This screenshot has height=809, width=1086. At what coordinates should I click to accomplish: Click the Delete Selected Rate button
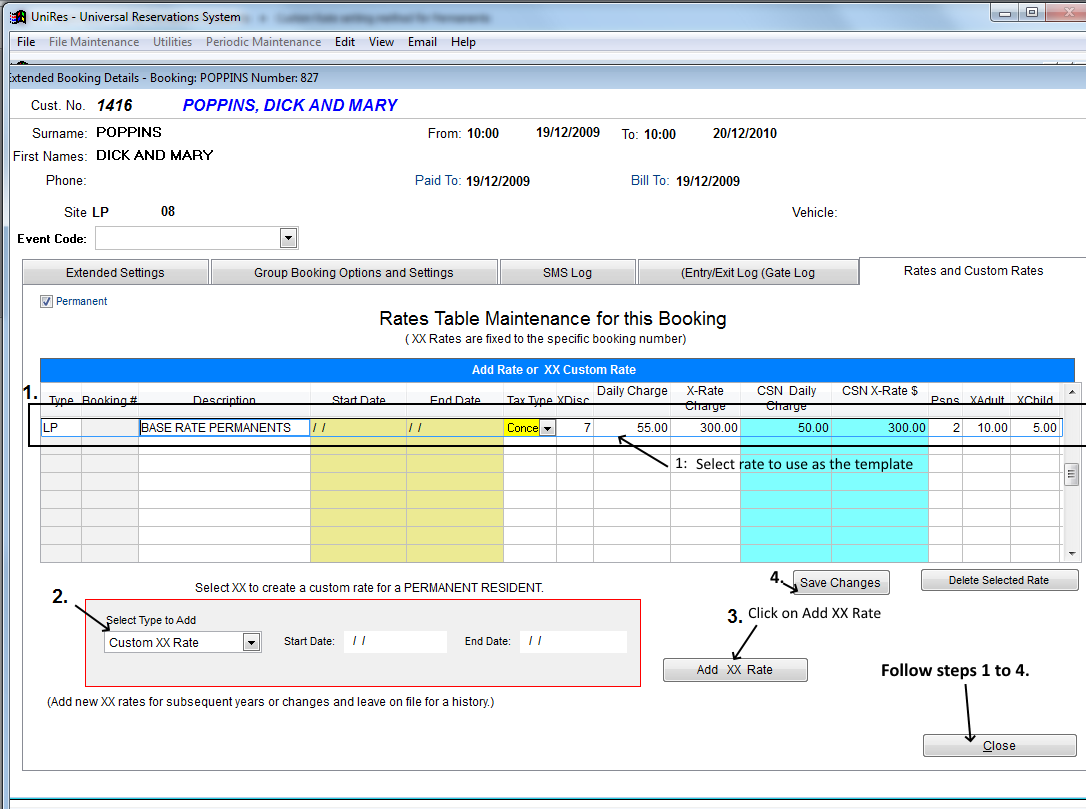[x=999, y=580]
